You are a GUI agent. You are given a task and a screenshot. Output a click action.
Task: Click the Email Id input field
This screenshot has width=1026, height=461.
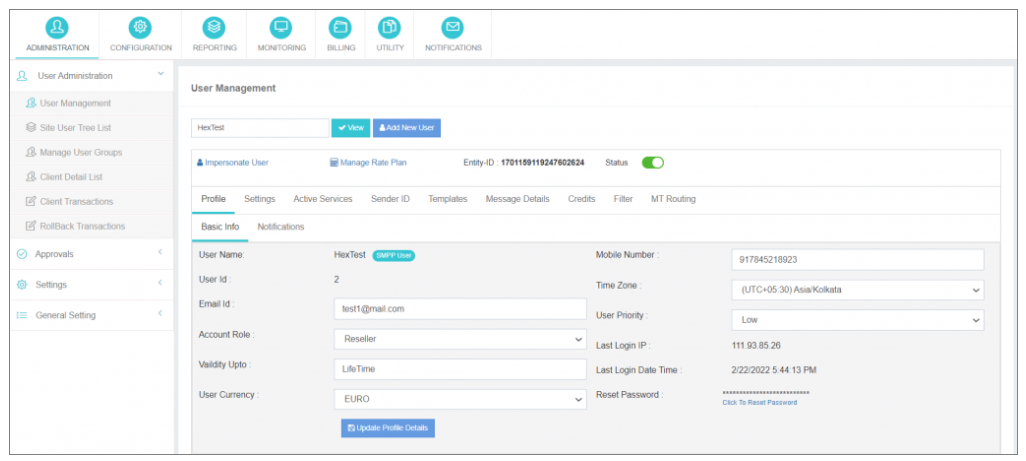[460, 309]
